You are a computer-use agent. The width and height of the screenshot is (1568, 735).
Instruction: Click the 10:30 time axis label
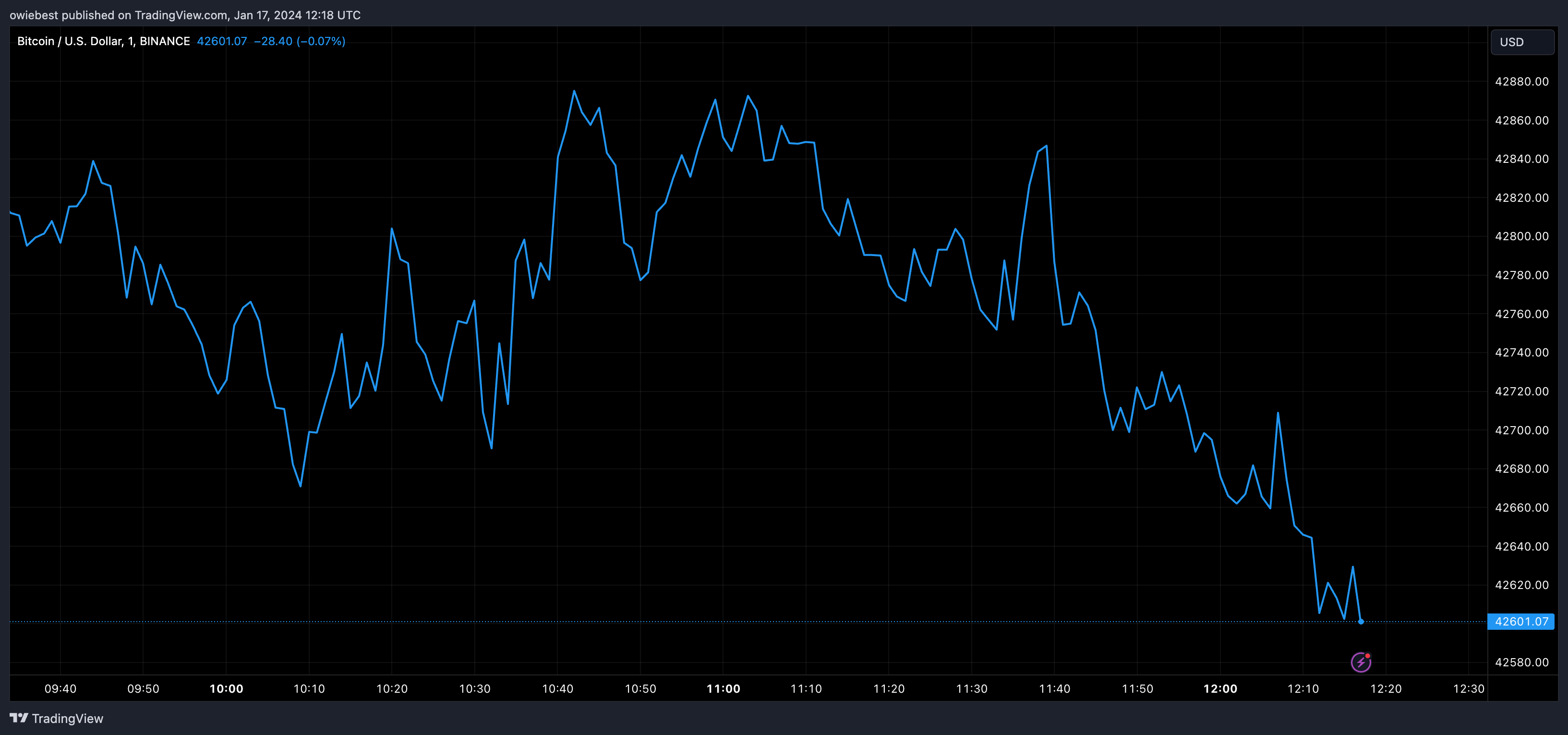475,689
